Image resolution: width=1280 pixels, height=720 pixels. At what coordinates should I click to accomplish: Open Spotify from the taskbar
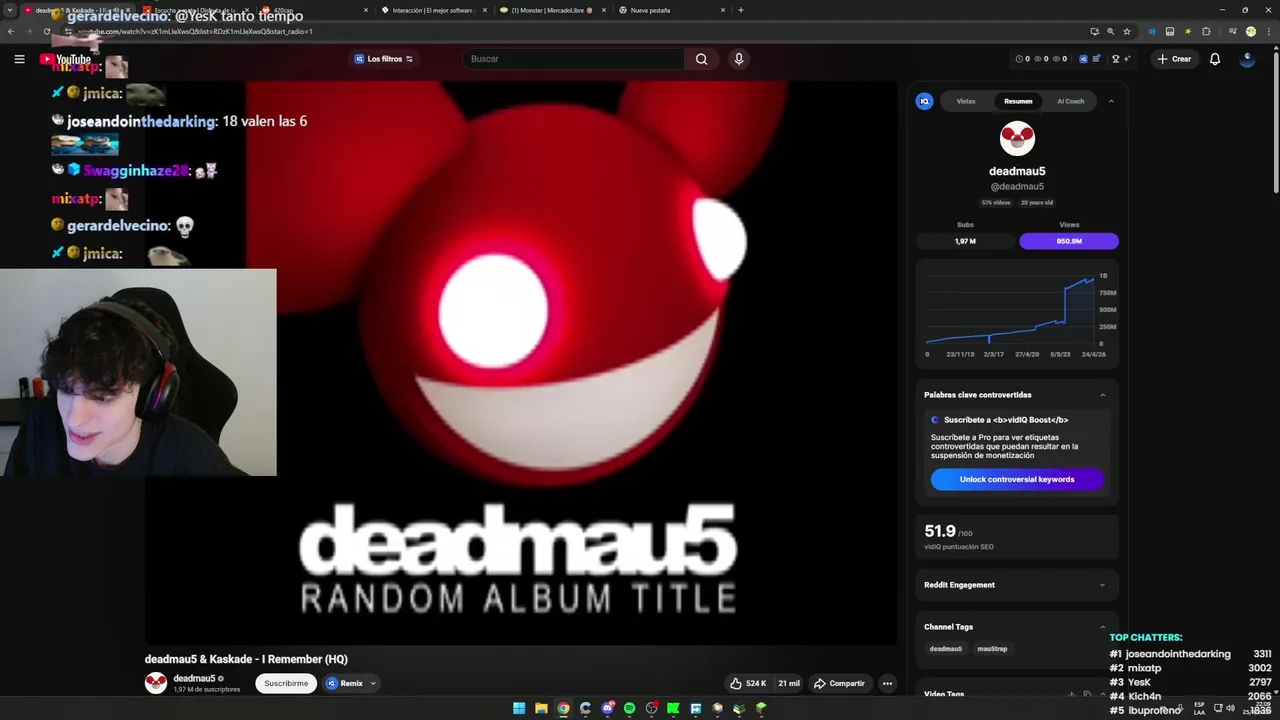pos(629,708)
